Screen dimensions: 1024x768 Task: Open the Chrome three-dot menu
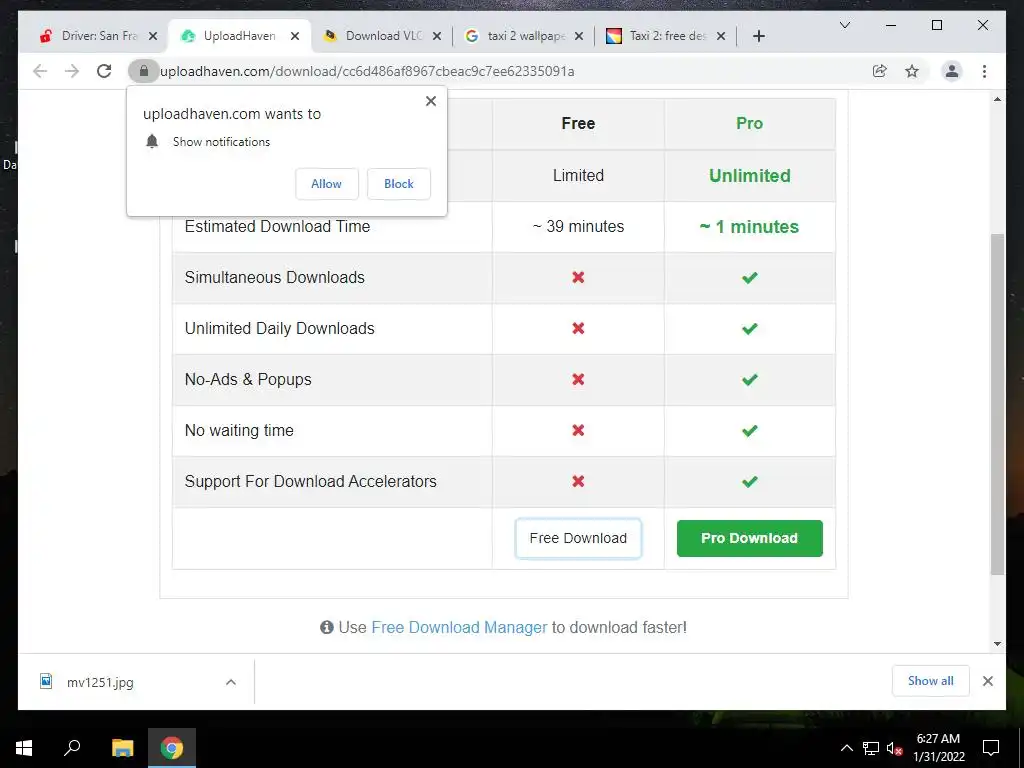984,71
